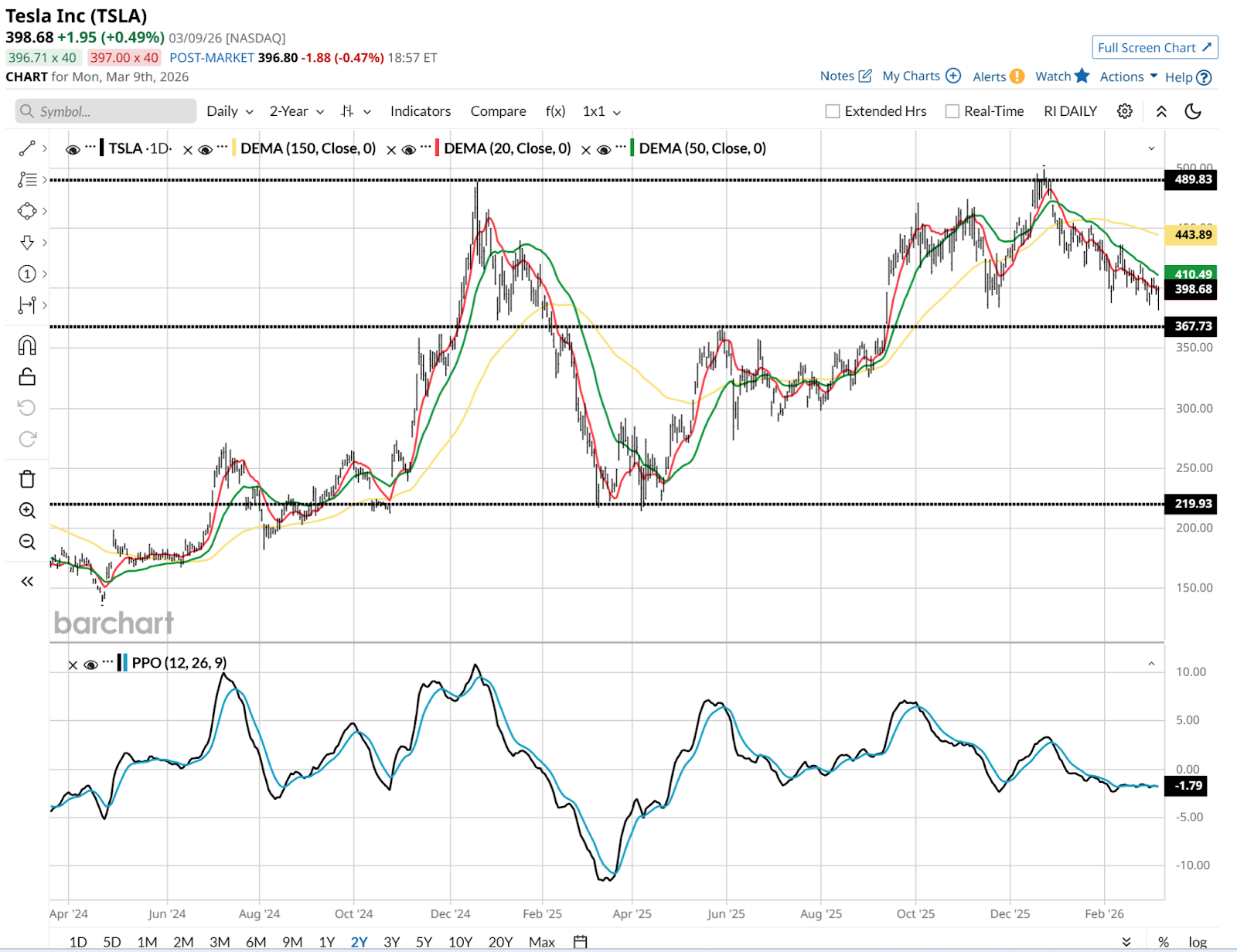Click the zoom in magnifier icon
The width and height of the screenshot is (1237, 952).
tap(27, 511)
